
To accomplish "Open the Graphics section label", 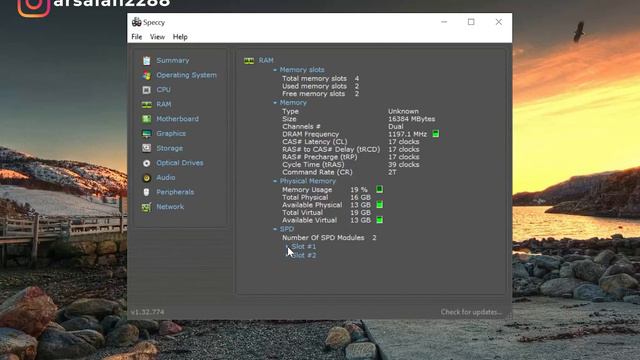I will 171,133.
